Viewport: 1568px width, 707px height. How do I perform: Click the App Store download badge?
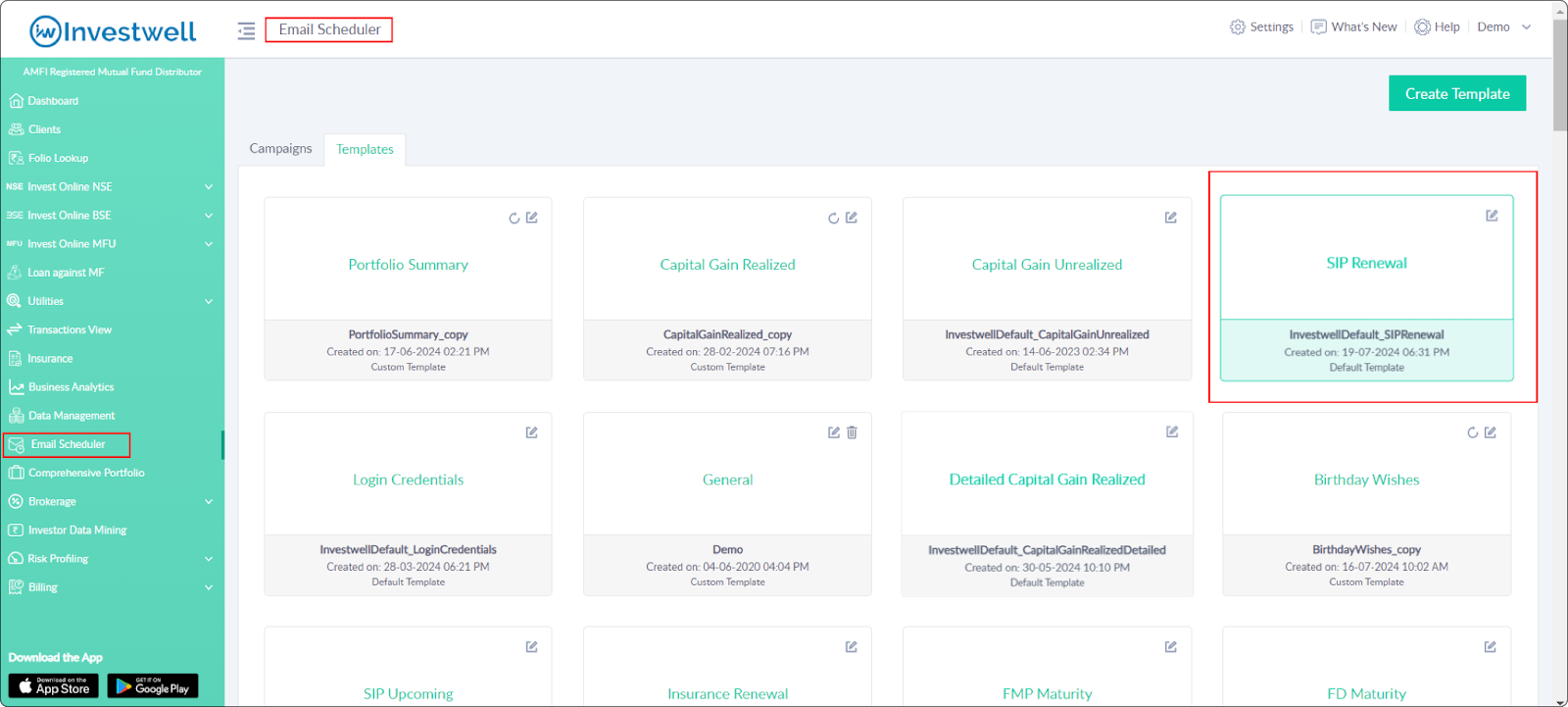[53, 685]
